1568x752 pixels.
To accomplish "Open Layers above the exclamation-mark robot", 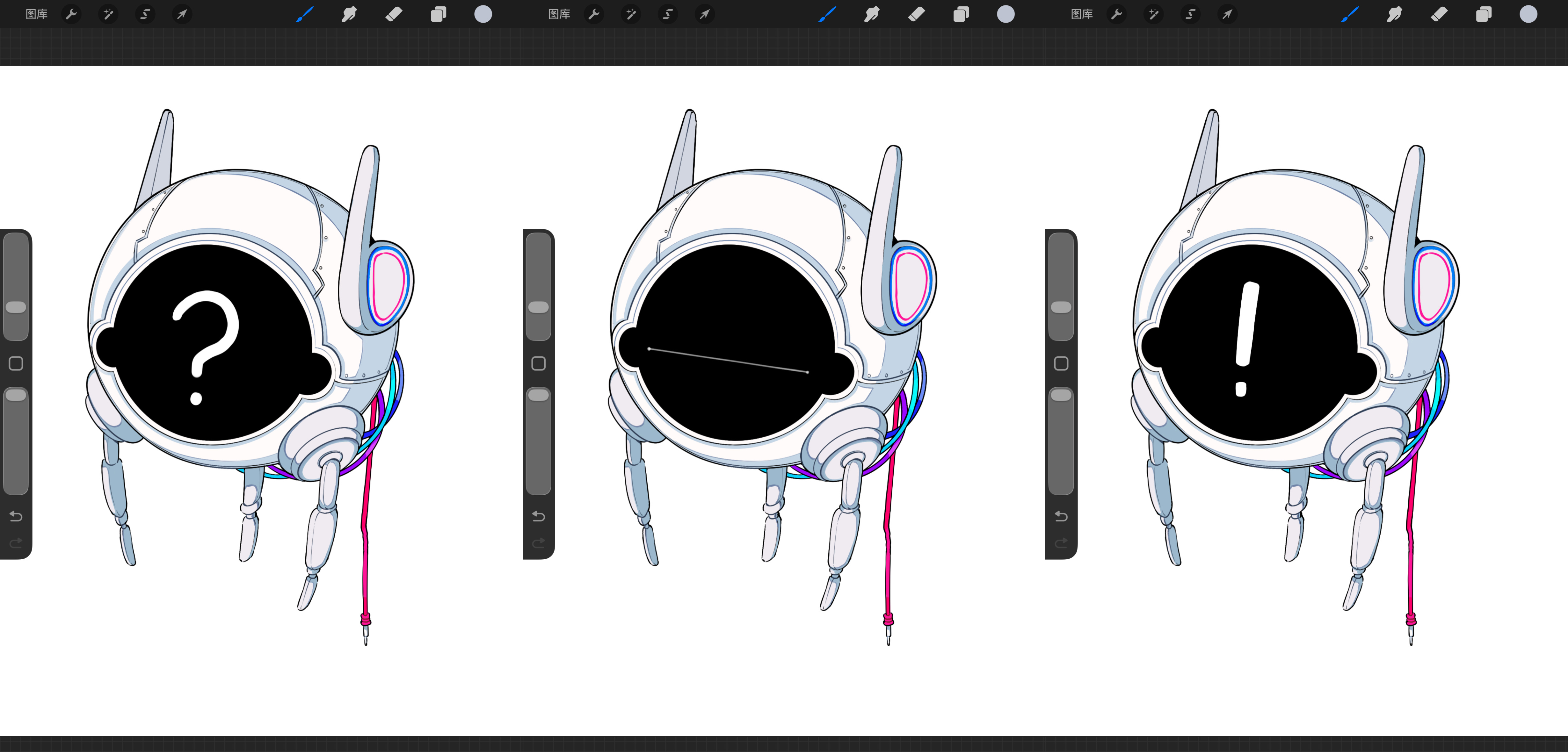I will [x=1484, y=14].
